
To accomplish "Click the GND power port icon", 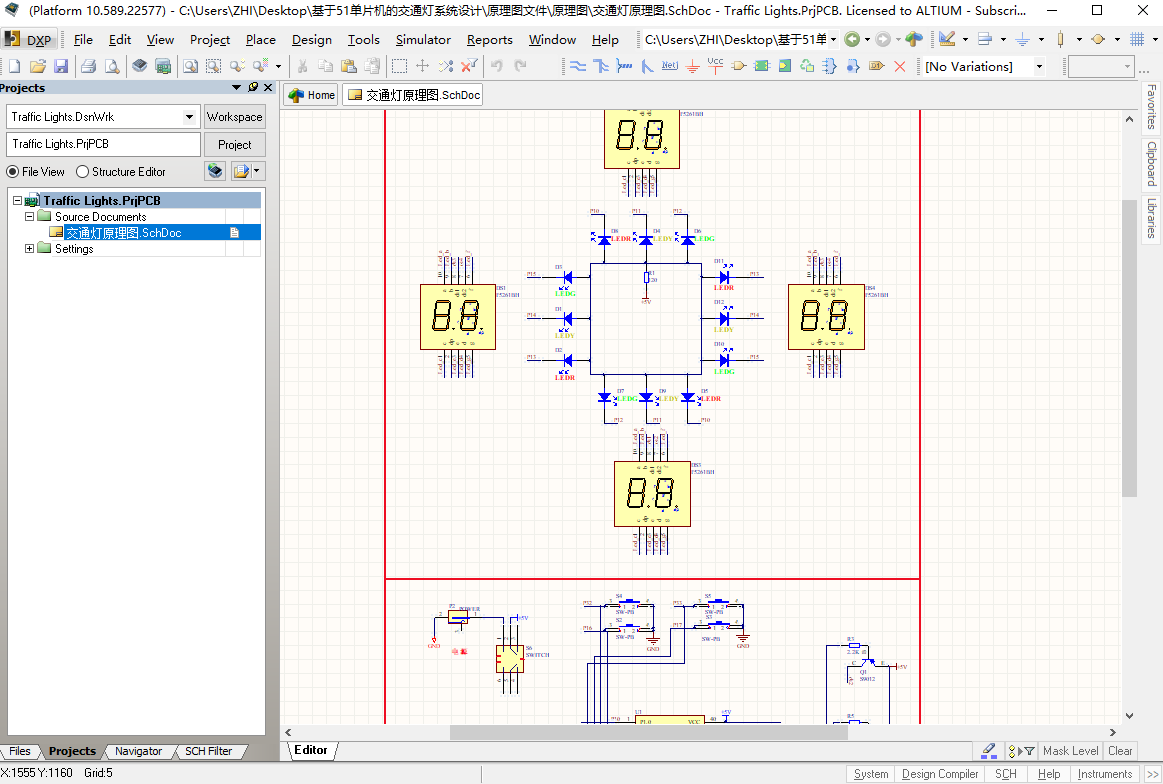I will pyautogui.click(x=692, y=66).
